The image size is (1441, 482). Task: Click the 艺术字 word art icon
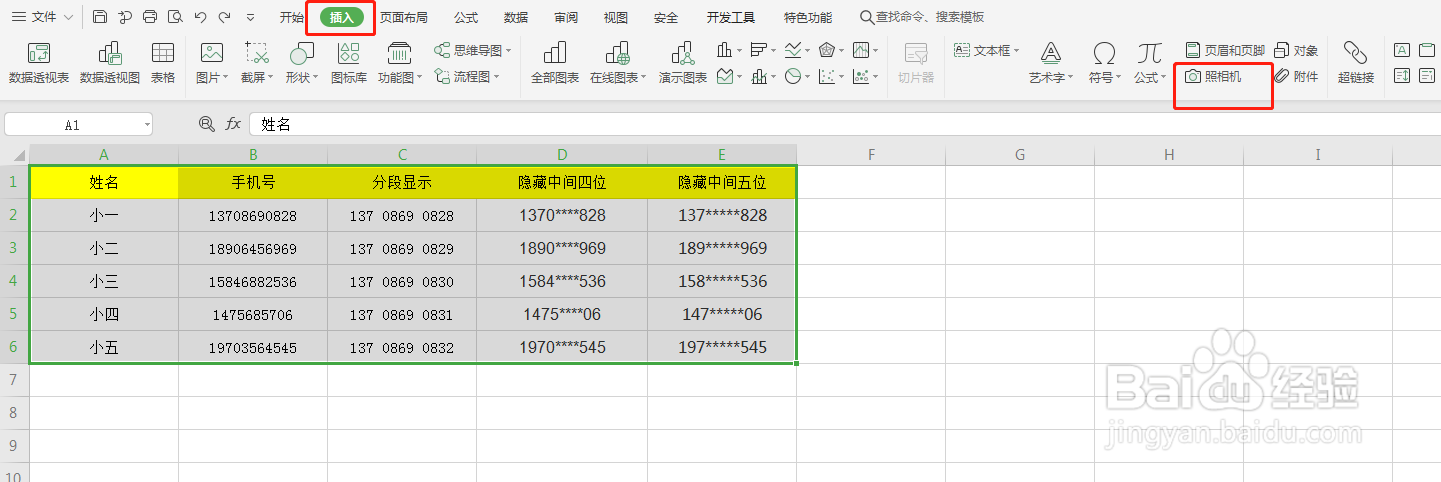[1050, 53]
